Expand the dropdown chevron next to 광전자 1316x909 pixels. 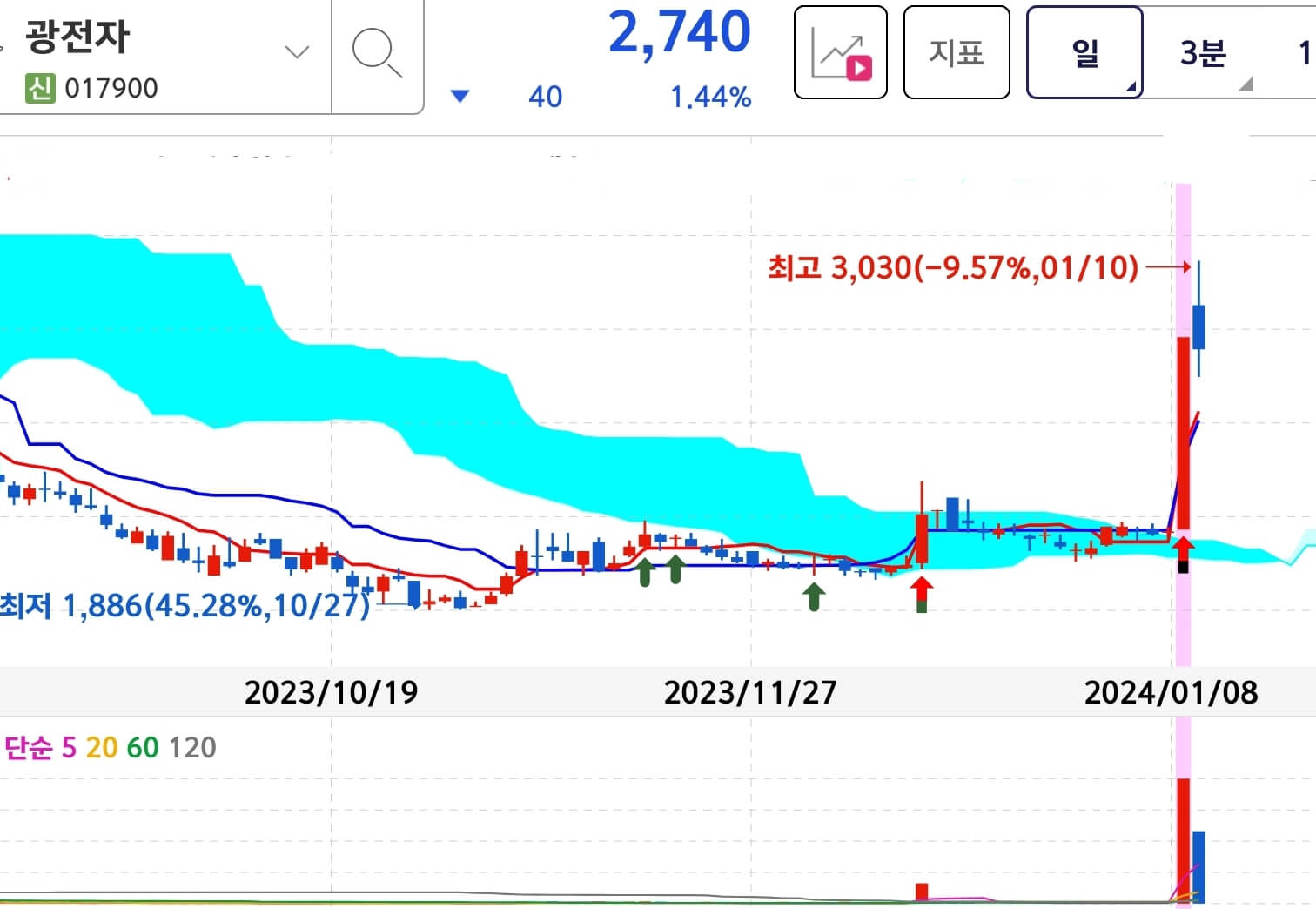point(297,53)
